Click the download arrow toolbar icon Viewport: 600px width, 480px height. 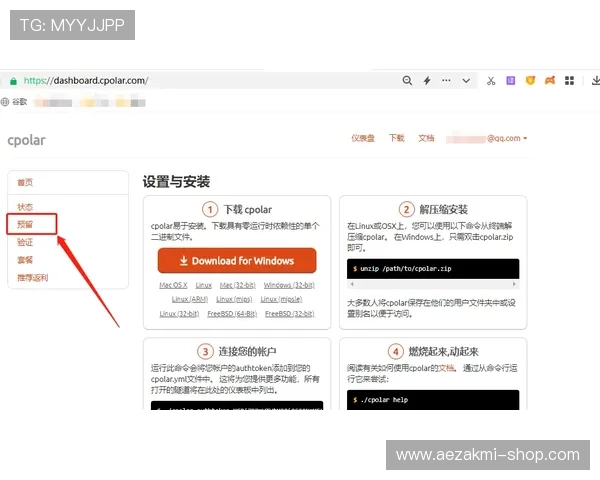tap(596, 81)
